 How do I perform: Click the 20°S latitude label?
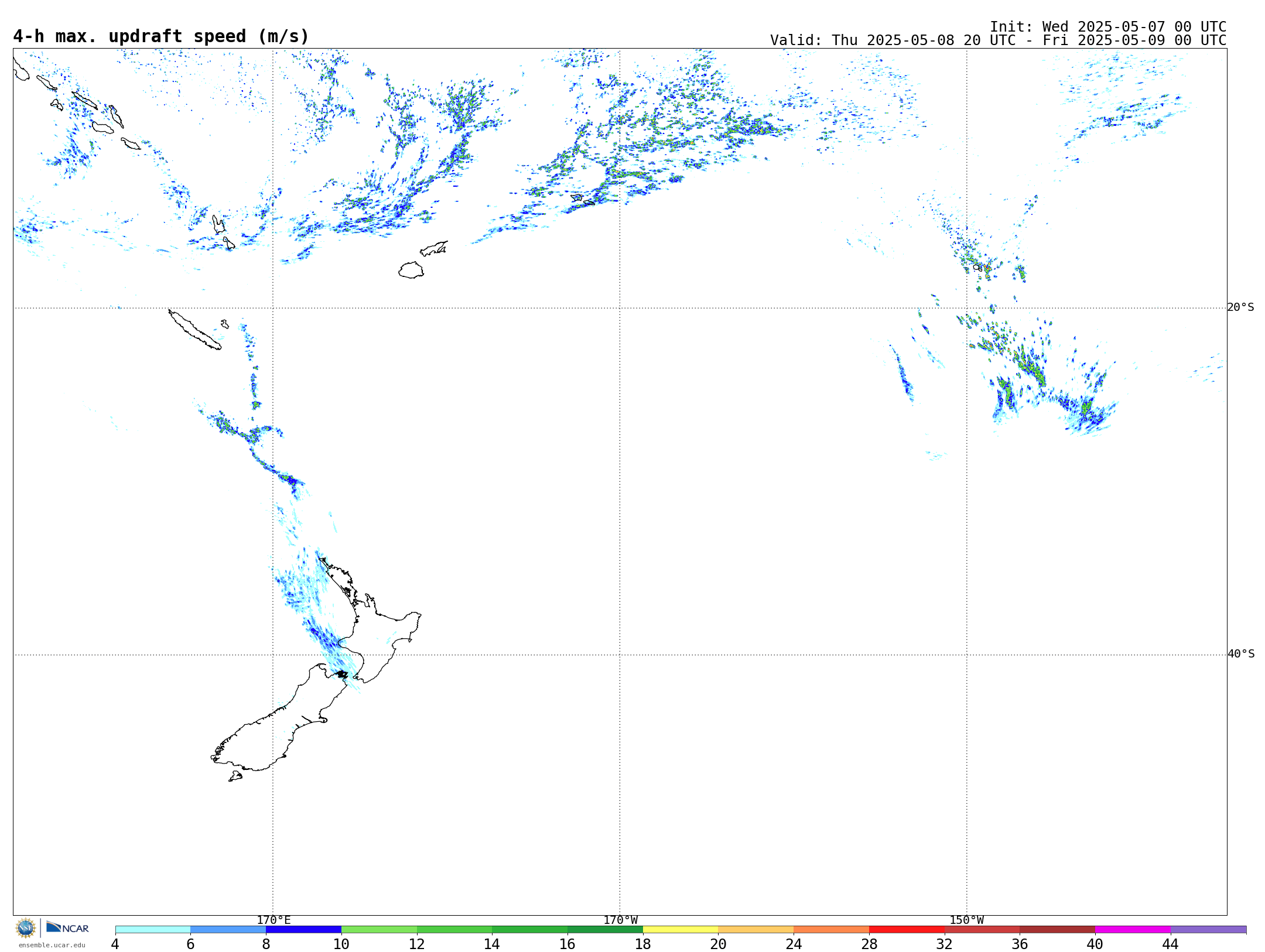tap(1241, 307)
